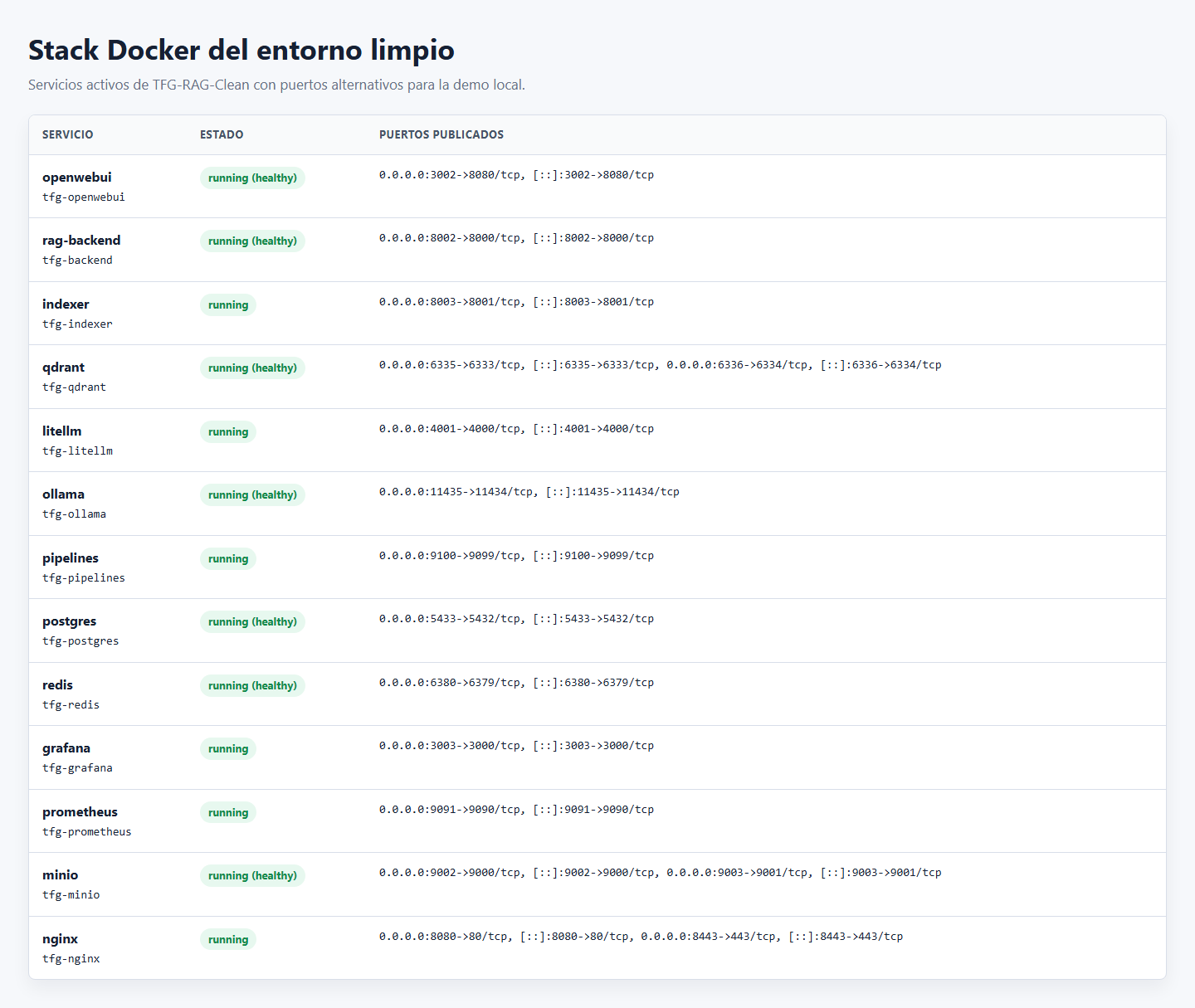Image resolution: width=1195 pixels, height=1008 pixels.
Task: Select the nginx service name
Action: (60, 939)
